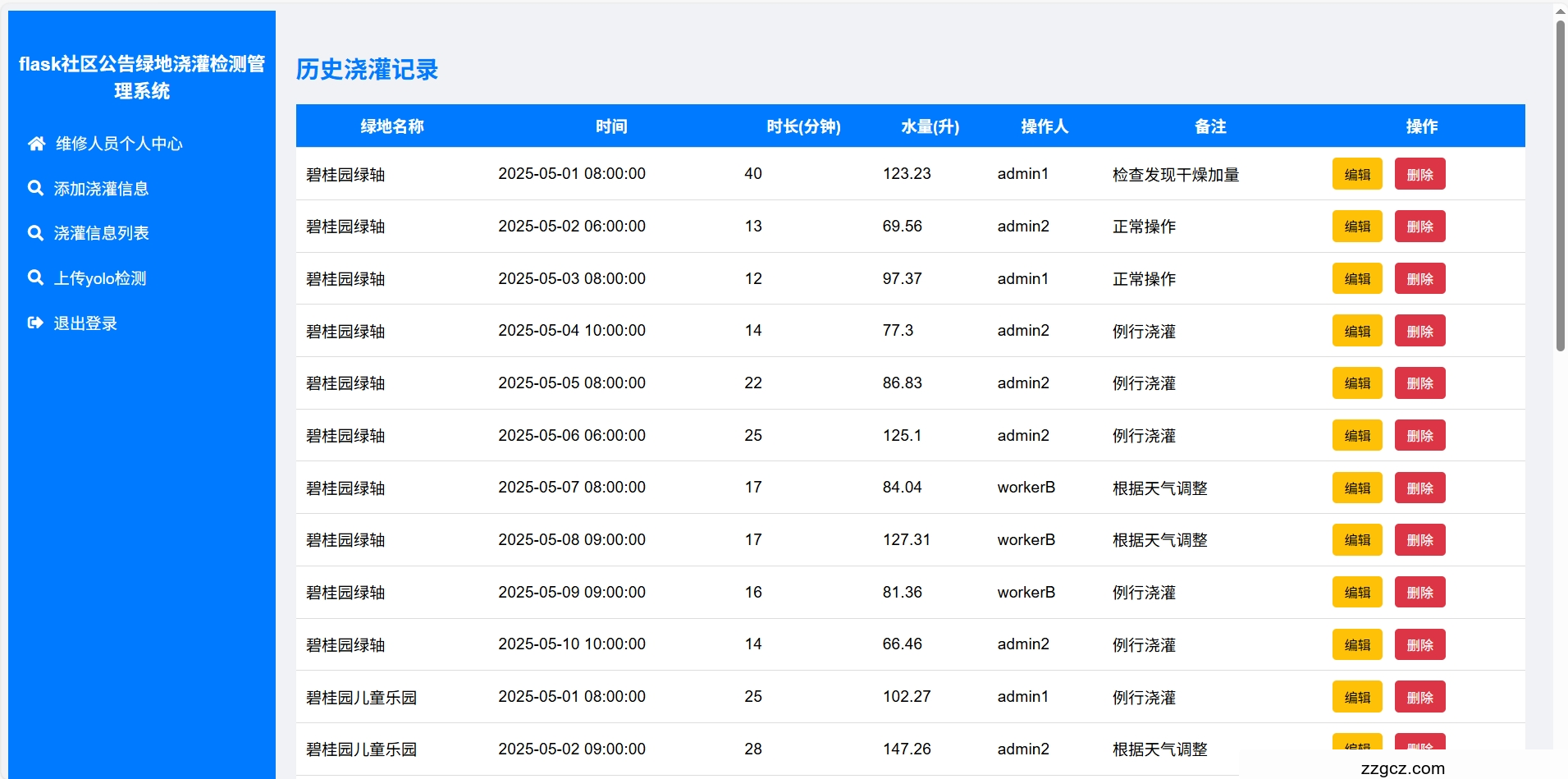
Task: Delete the 2025-05-06 06:00:00 record
Action: tap(1419, 436)
